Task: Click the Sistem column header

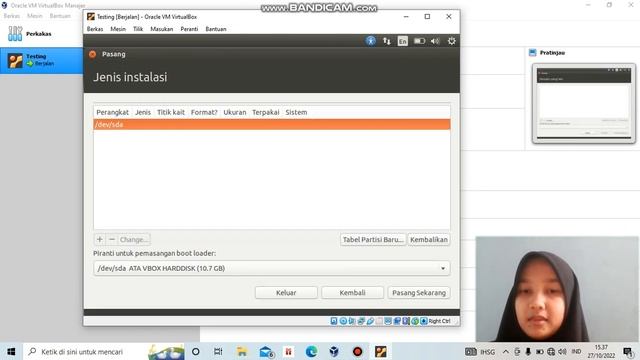Action: (x=296, y=112)
